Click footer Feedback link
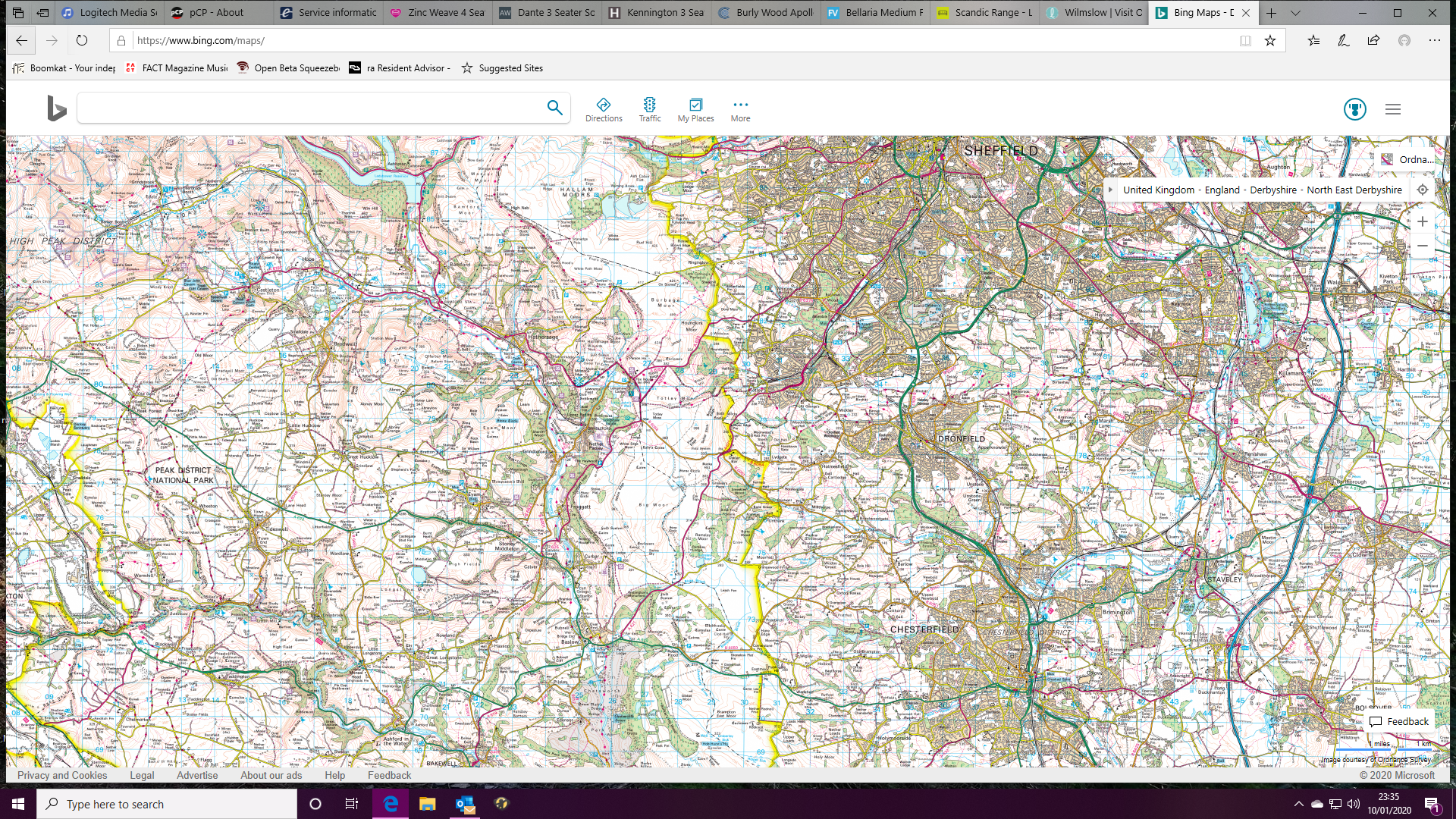This screenshot has width=1456, height=819. (x=390, y=775)
